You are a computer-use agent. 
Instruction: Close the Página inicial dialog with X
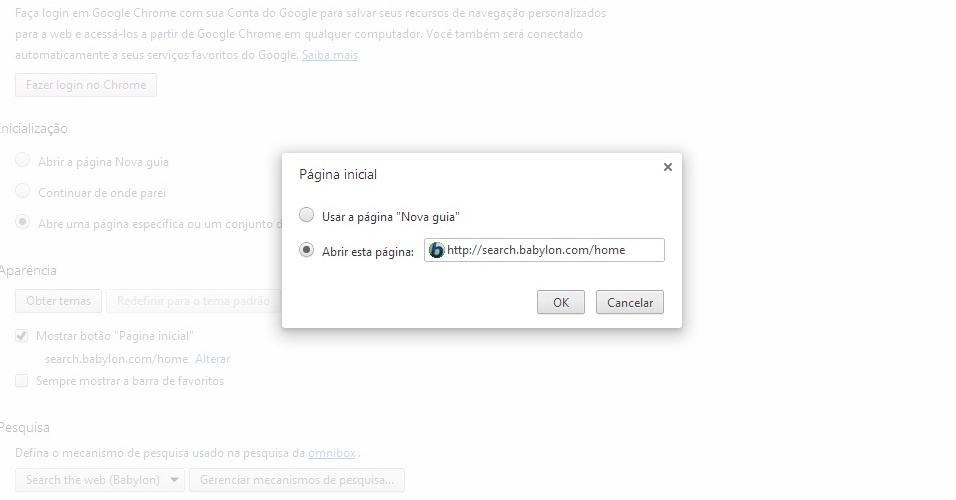click(x=668, y=167)
